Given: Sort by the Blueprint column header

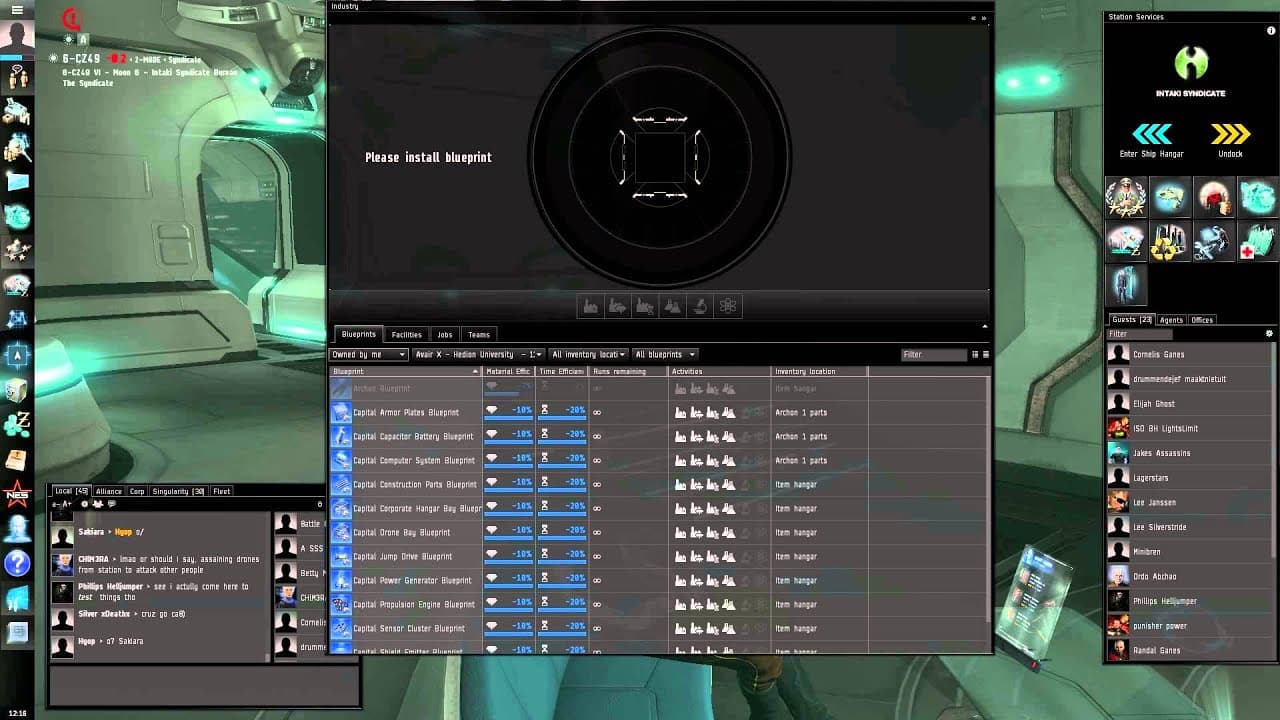Looking at the screenshot, I should [x=406, y=372].
